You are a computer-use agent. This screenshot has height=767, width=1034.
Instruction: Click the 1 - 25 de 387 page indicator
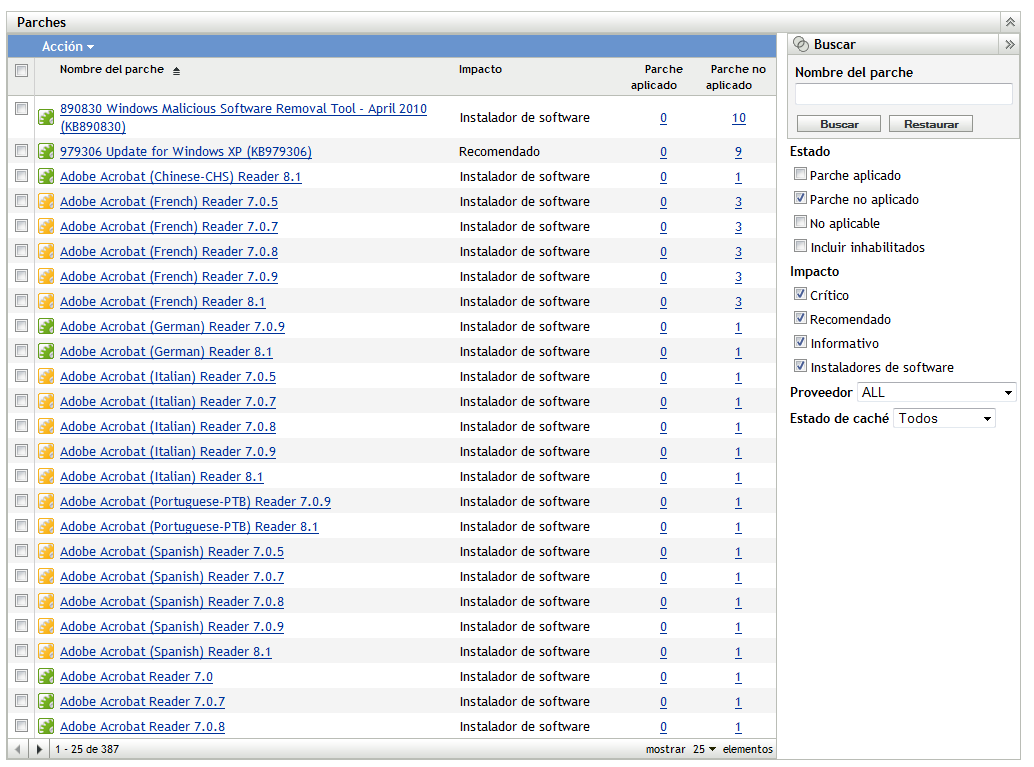87,749
